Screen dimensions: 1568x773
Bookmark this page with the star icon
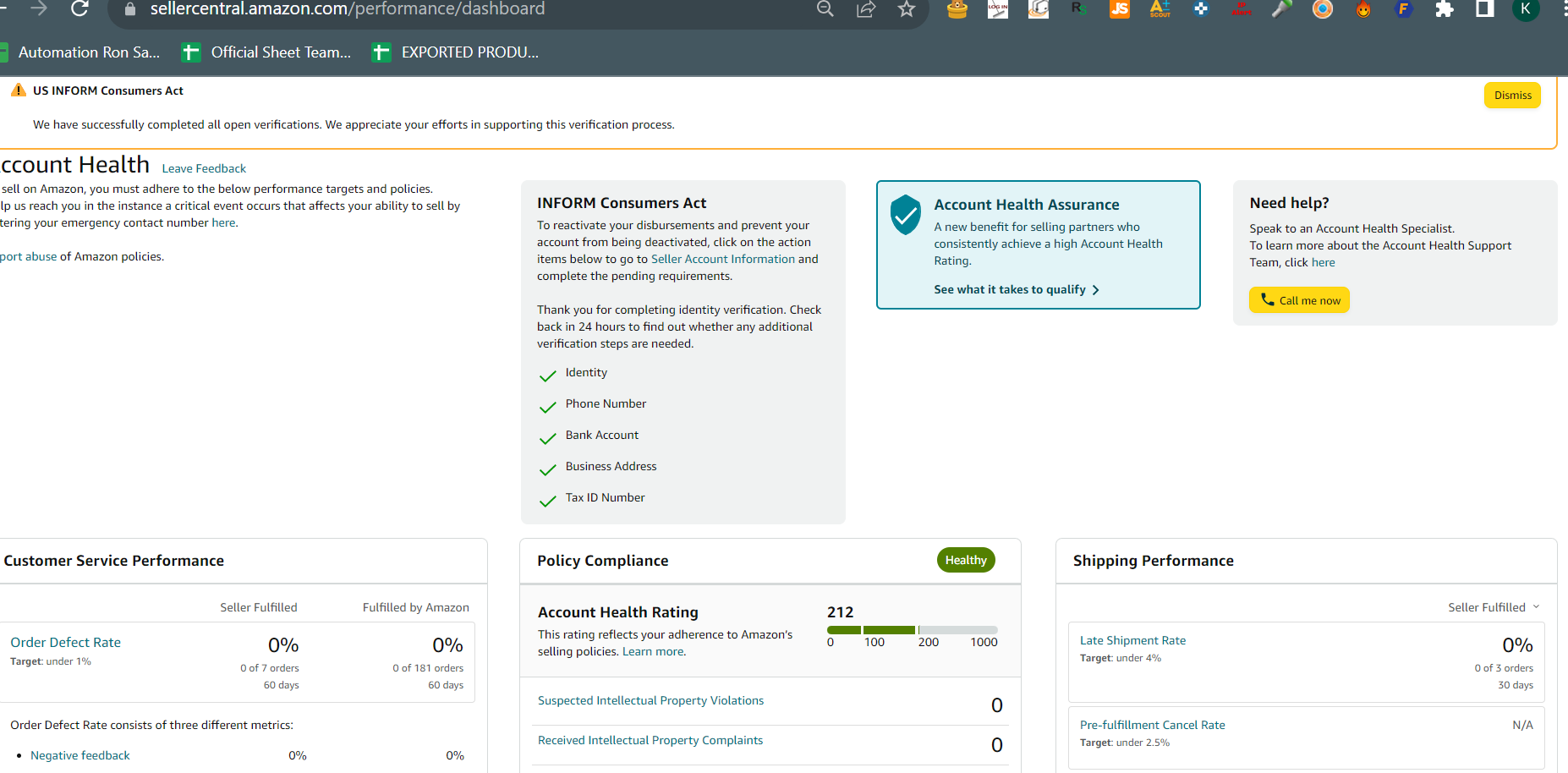(907, 9)
